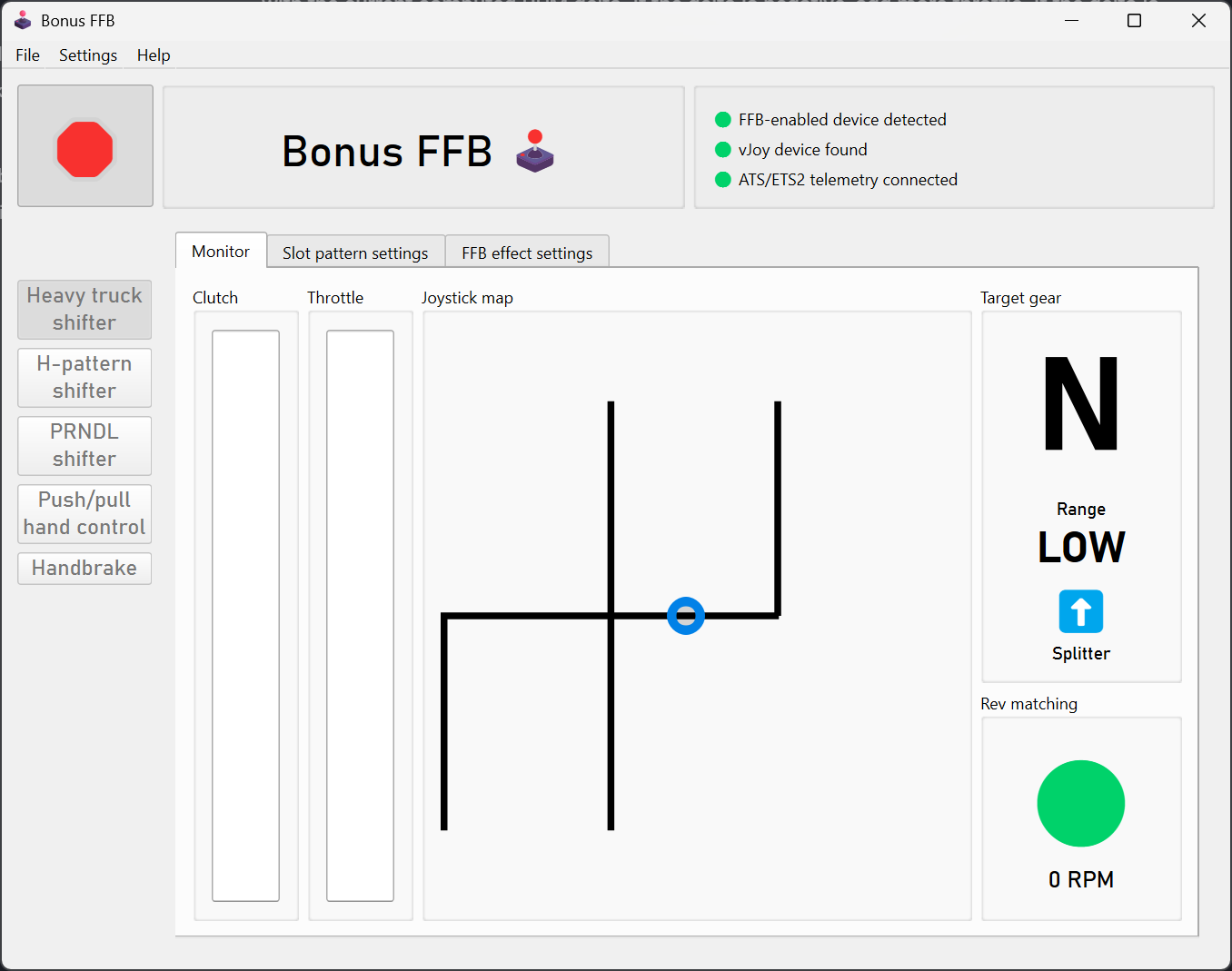Viewport: 1232px width, 971px height.
Task: Click ATS/ETS2 telemetry connected text
Action: tap(848, 180)
